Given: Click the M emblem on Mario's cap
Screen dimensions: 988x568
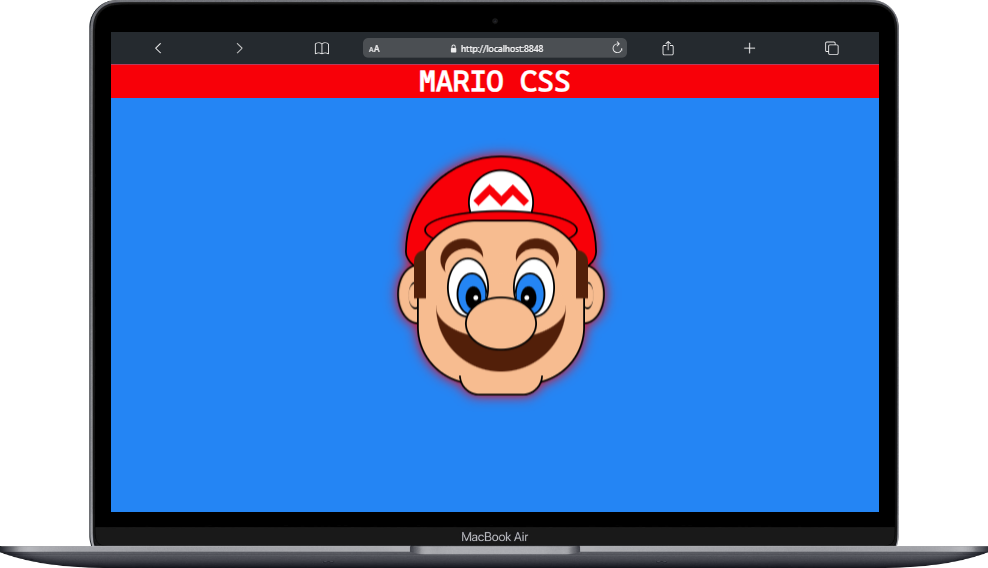Looking at the screenshot, I should click(x=501, y=193).
